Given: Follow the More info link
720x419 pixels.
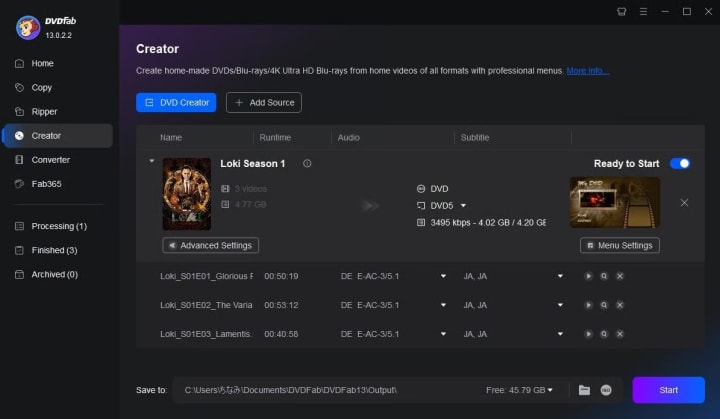Looking at the screenshot, I should pos(587,71).
